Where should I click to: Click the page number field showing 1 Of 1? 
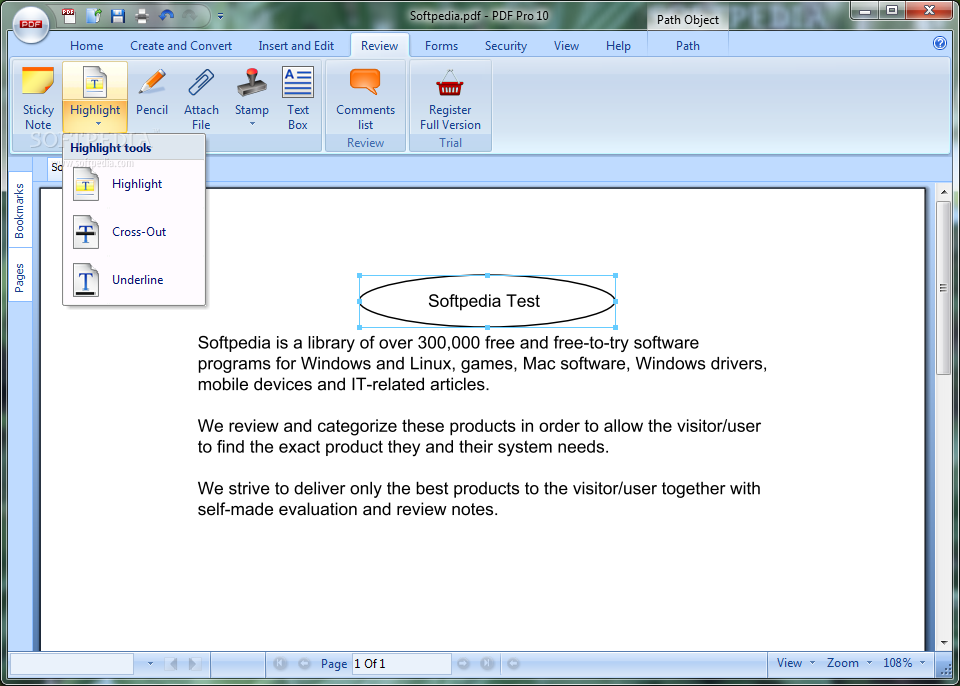[x=402, y=664]
